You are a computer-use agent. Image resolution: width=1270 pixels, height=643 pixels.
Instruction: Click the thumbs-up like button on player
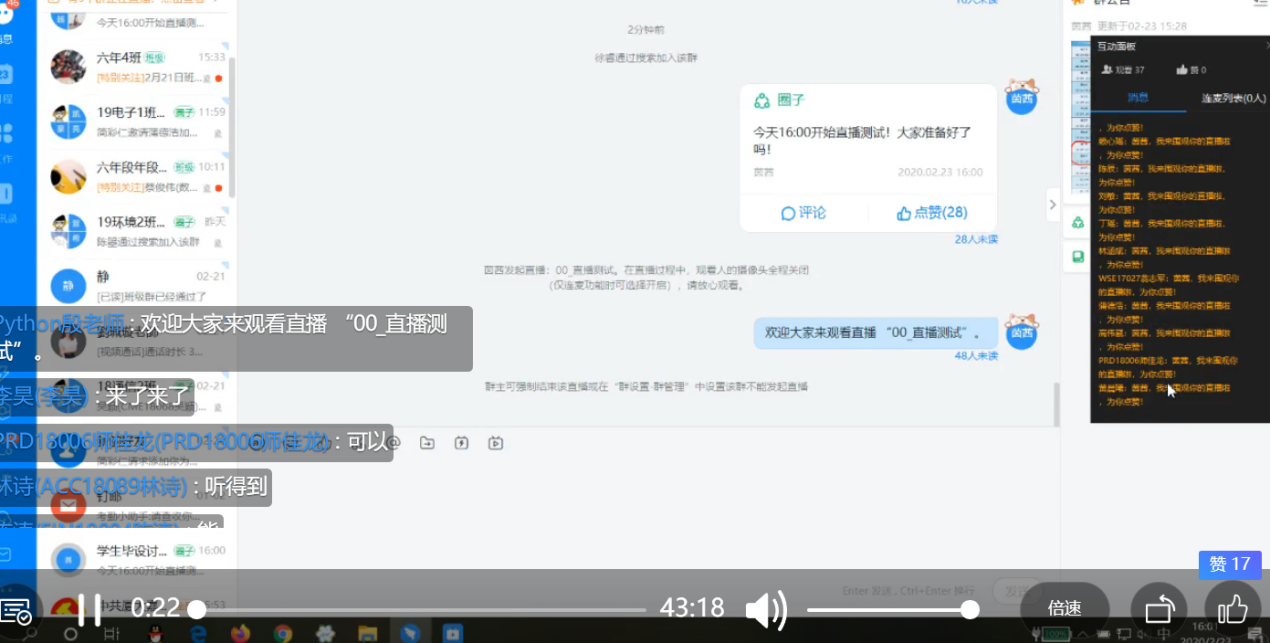pos(1232,608)
